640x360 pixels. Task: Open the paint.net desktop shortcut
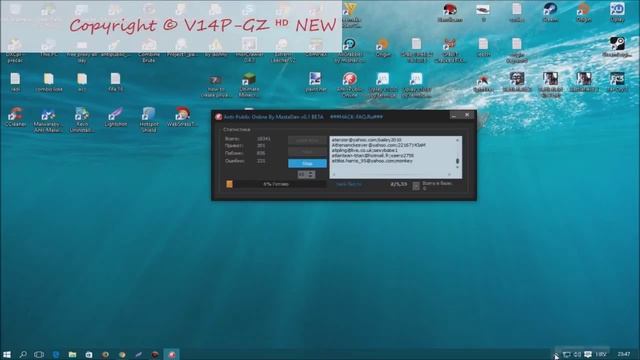315,82
